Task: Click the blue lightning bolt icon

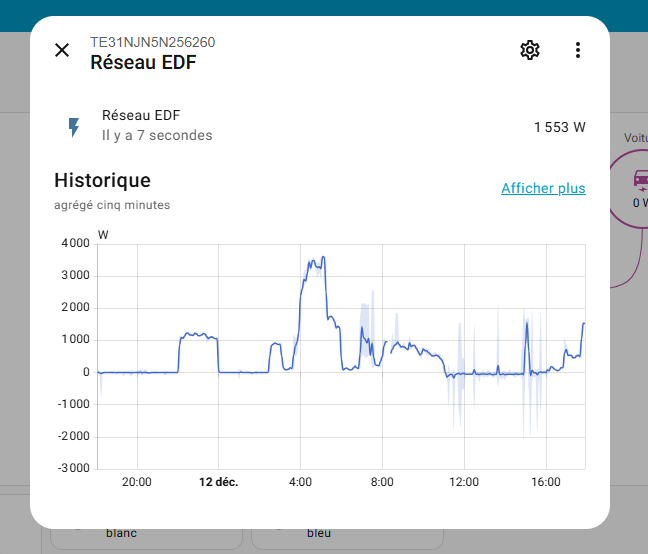Action: click(74, 127)
